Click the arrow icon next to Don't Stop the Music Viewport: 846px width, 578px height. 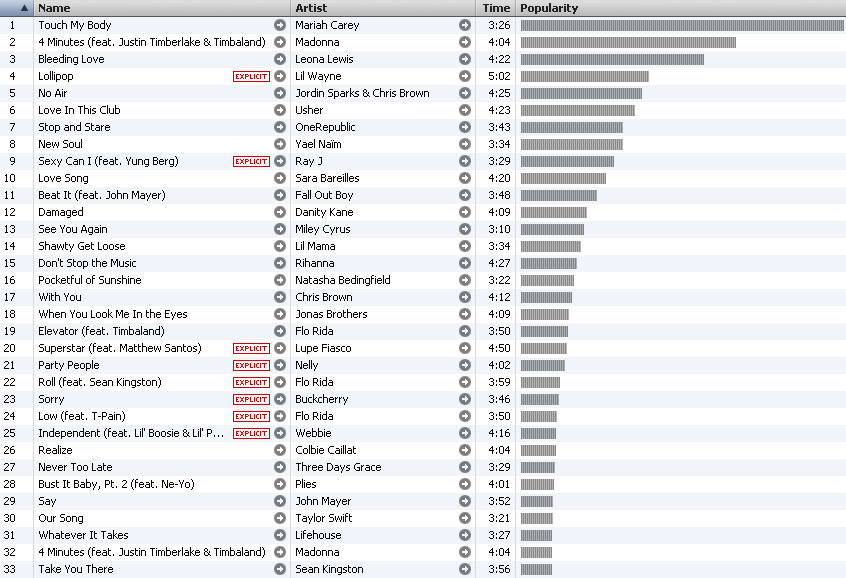point(279,263)
